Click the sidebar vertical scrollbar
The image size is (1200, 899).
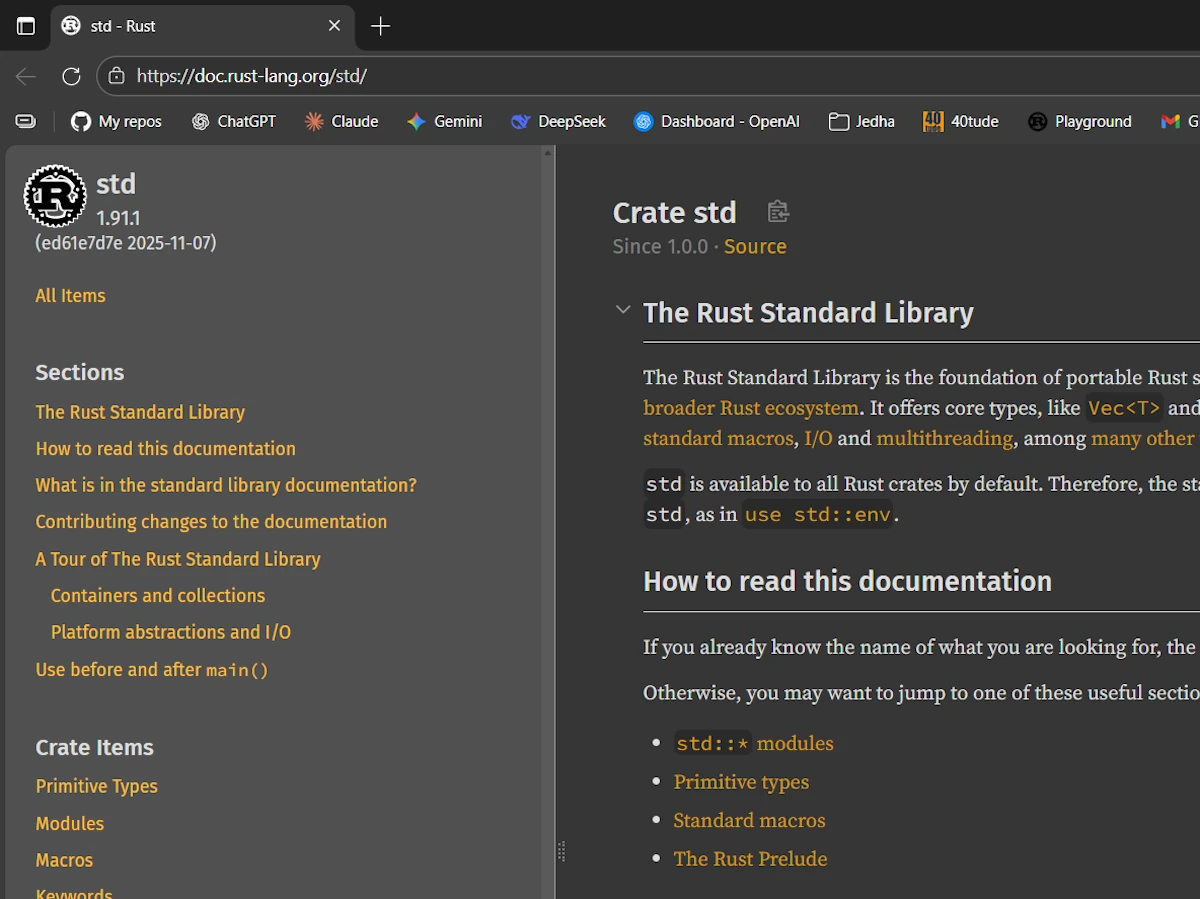click(547, 500)
